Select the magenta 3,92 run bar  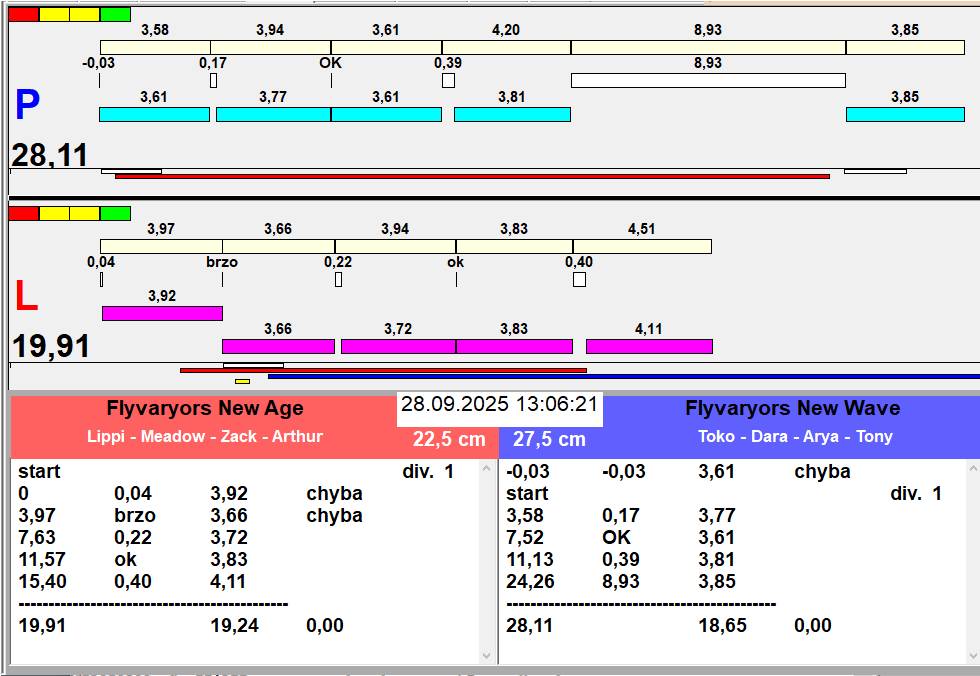point(162,314)
